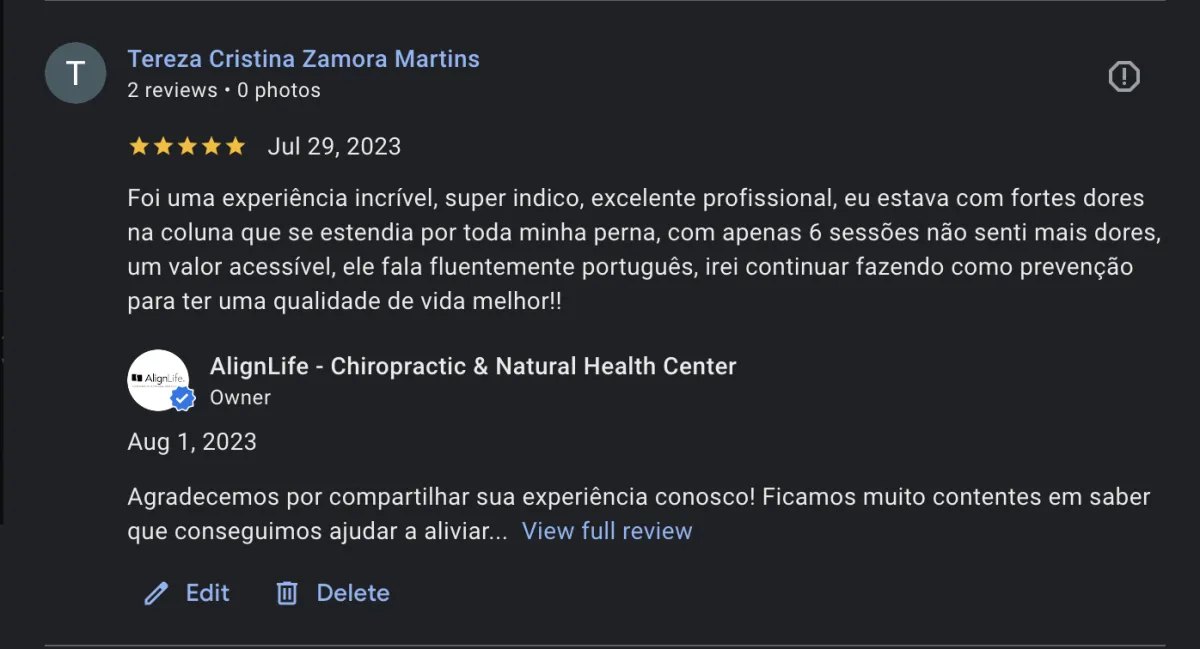
Task: Click the Aug 1, 2023 reply date
Action: point(192,442)
